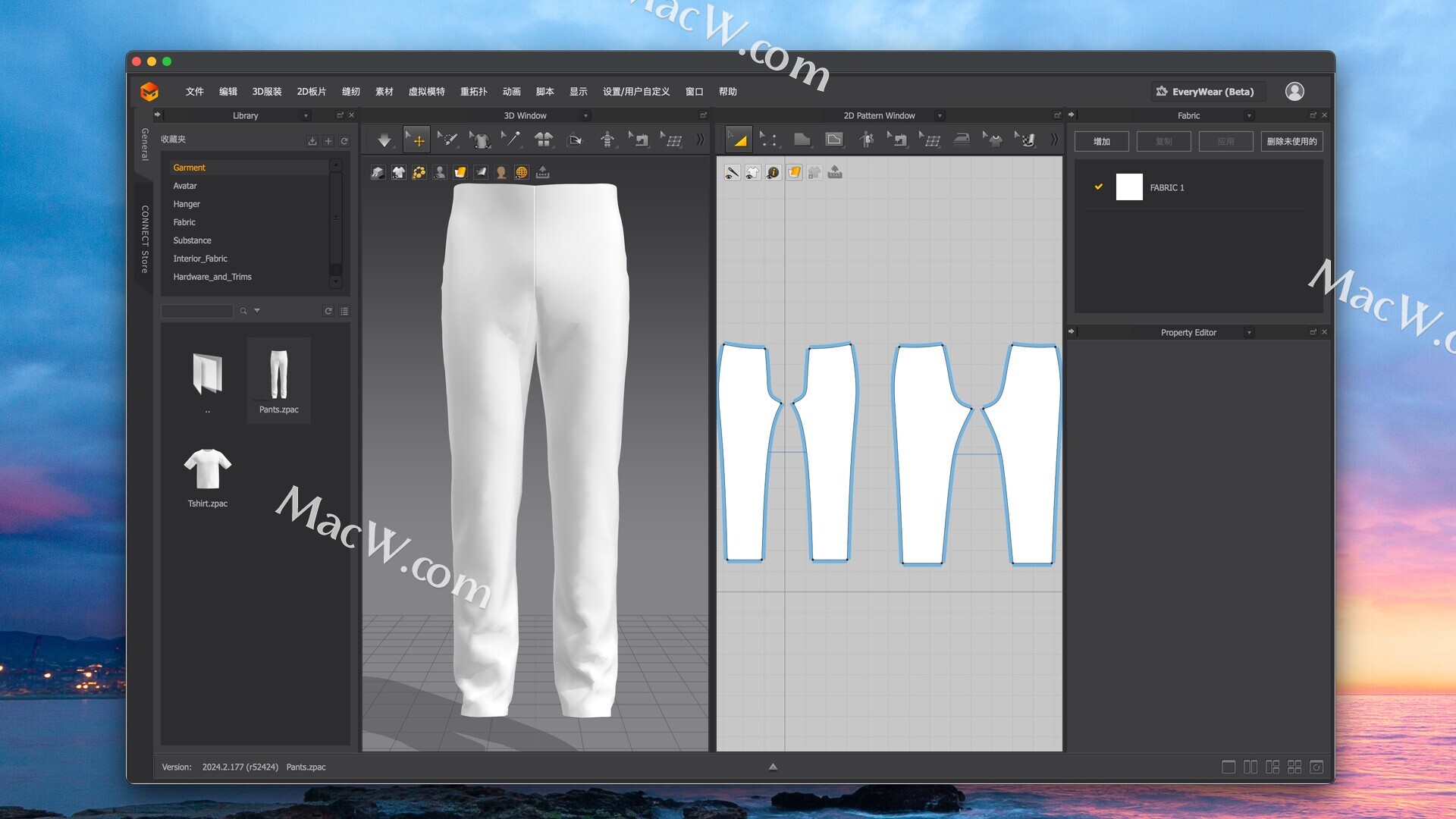Select the Tshirt.zpac thumbnail
The width and height of the screenshot is (1456, 819).
click(x=207, y=470)
